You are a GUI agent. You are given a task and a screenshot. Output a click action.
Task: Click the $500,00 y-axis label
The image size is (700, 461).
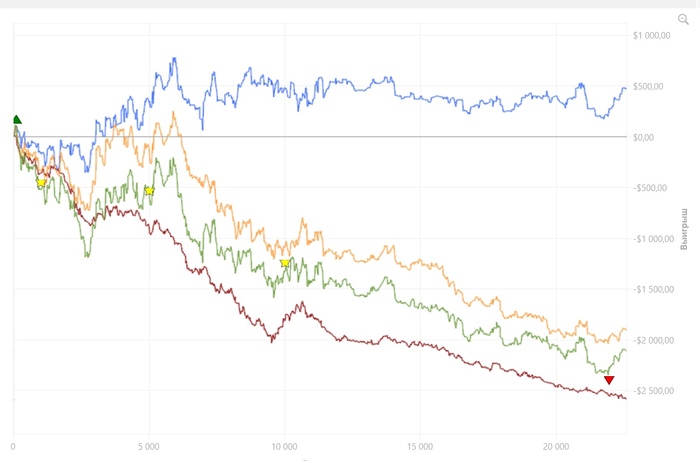click(648, 87)
